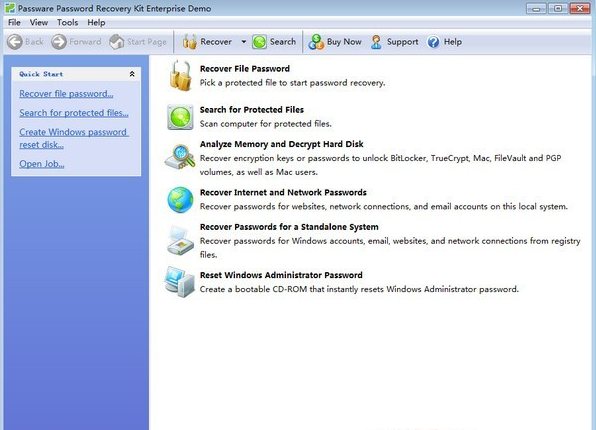596x430 pixels.
Task: Select 'Recover Passwords for a Standalone System' heading
Action: click(289, 227)
